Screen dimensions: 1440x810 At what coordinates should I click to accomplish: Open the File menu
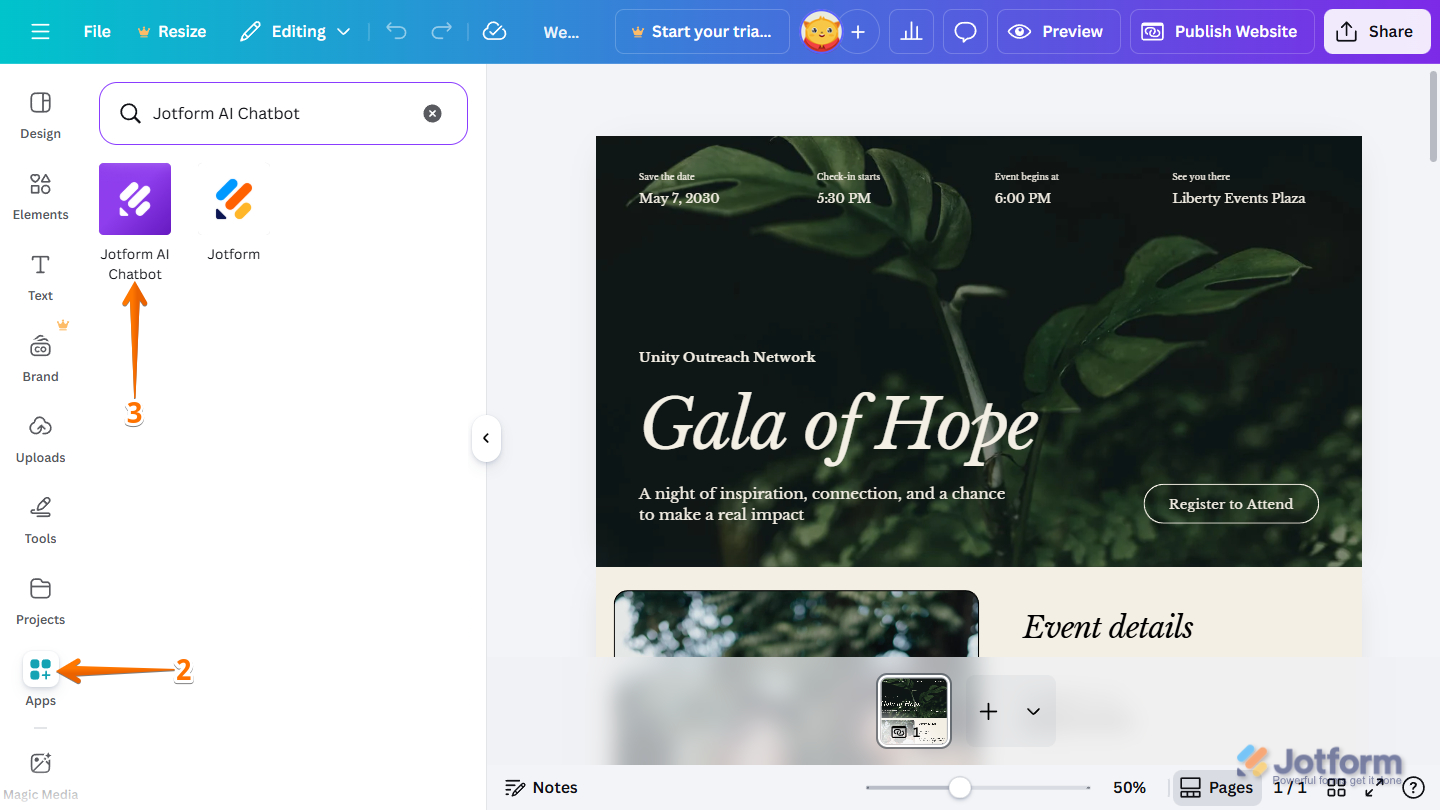coord(96,31)
